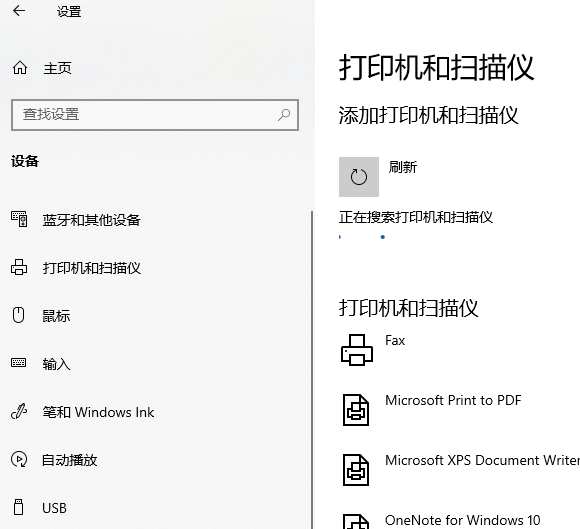Screen dimensions: 580x529
Task: Click the keyboard icon beside 输入
Action: pyautogui.click(x=18, y=363)
